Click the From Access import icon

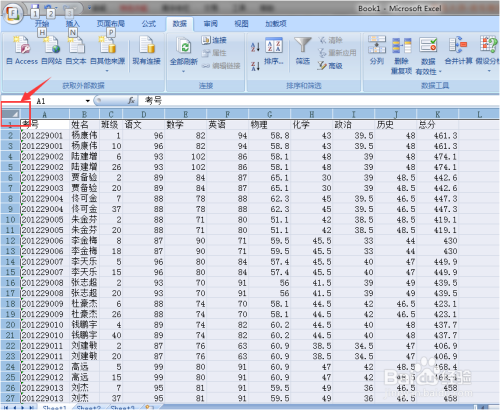click(x=22, y=45)
